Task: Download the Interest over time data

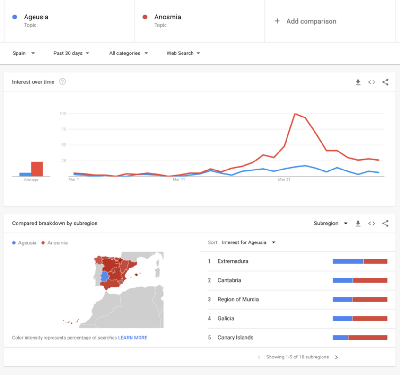Action: tap(358, 82)
